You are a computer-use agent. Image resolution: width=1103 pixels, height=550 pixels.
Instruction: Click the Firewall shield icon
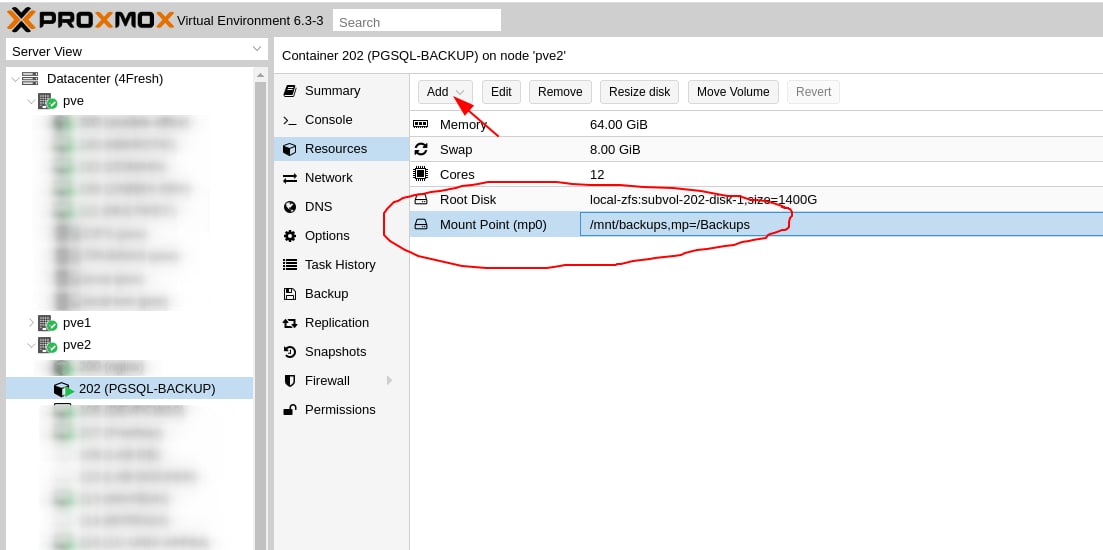289,380
